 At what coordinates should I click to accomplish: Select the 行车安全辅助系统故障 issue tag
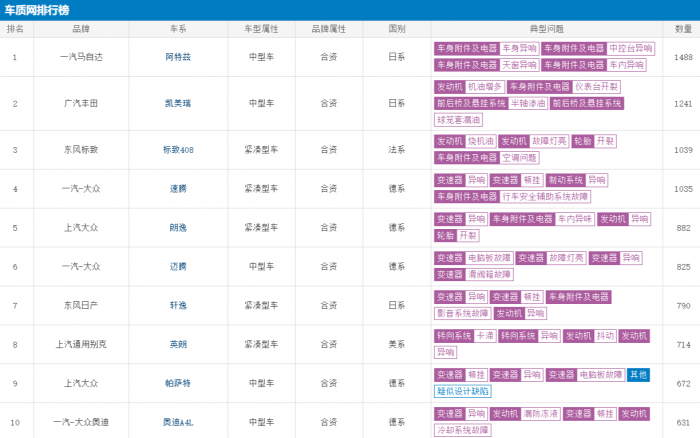(x=545, y=196)
